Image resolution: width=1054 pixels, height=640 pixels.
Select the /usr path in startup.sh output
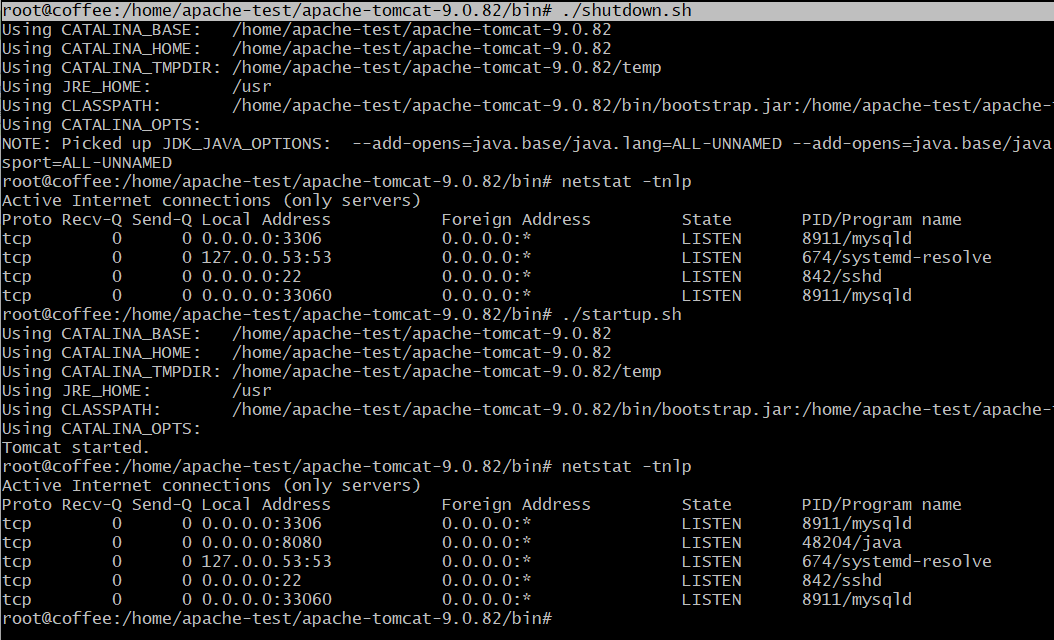coord(251,391)
